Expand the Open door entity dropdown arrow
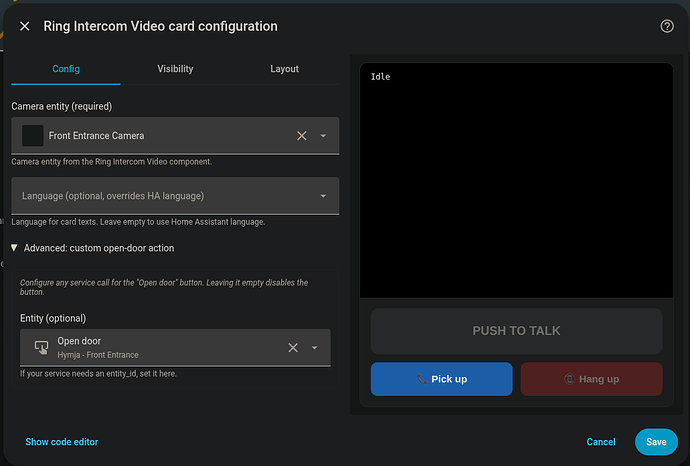This screenshot has height=466, width=690. 314,348
